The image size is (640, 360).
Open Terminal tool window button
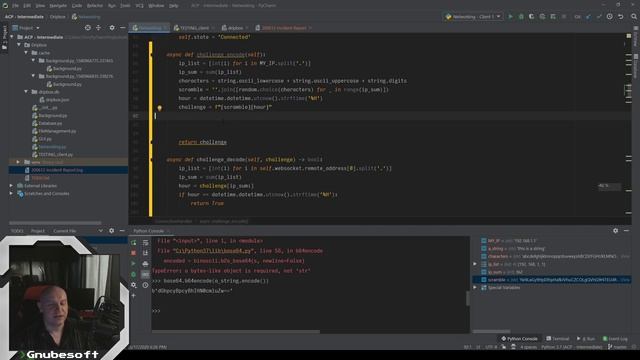click(x=558, y=339)
